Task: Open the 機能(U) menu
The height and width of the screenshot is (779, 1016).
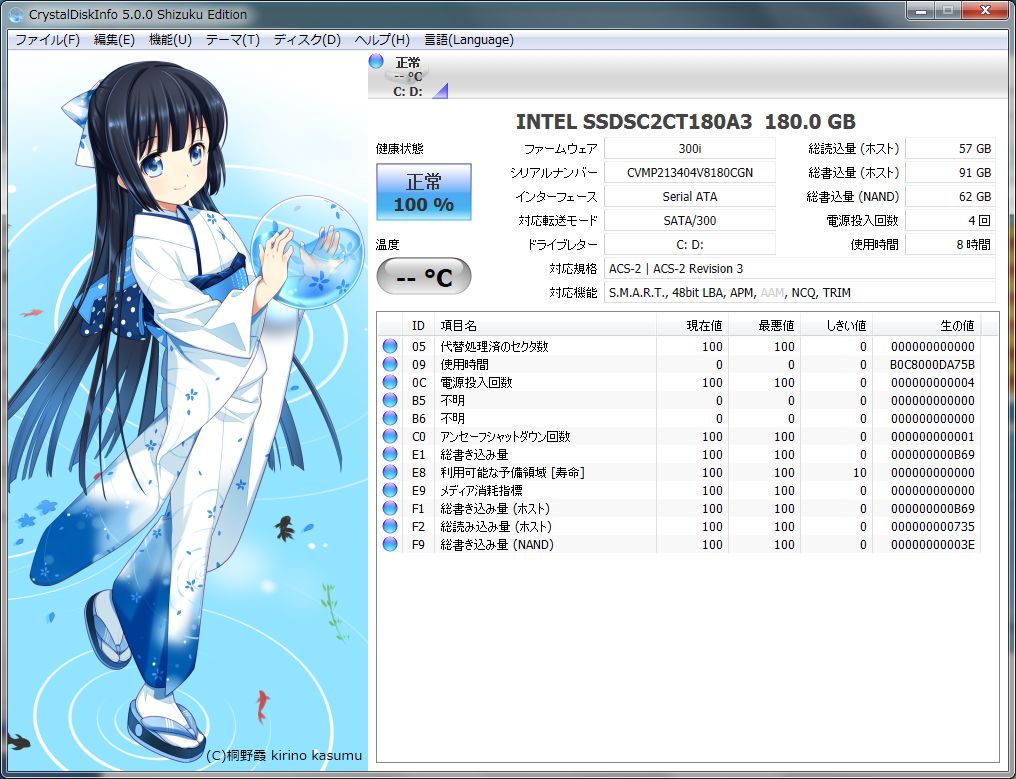Action: (170, 40)
